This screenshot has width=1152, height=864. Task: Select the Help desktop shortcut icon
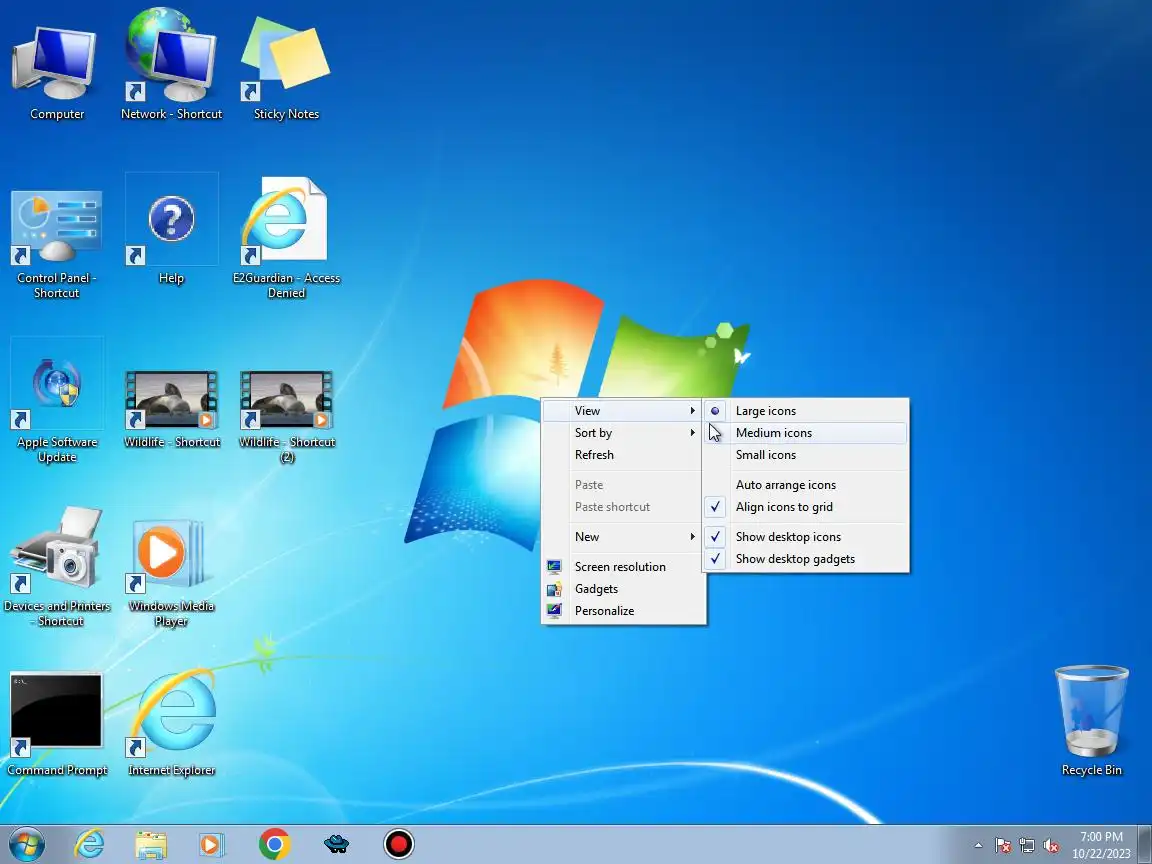pos(171,231)
